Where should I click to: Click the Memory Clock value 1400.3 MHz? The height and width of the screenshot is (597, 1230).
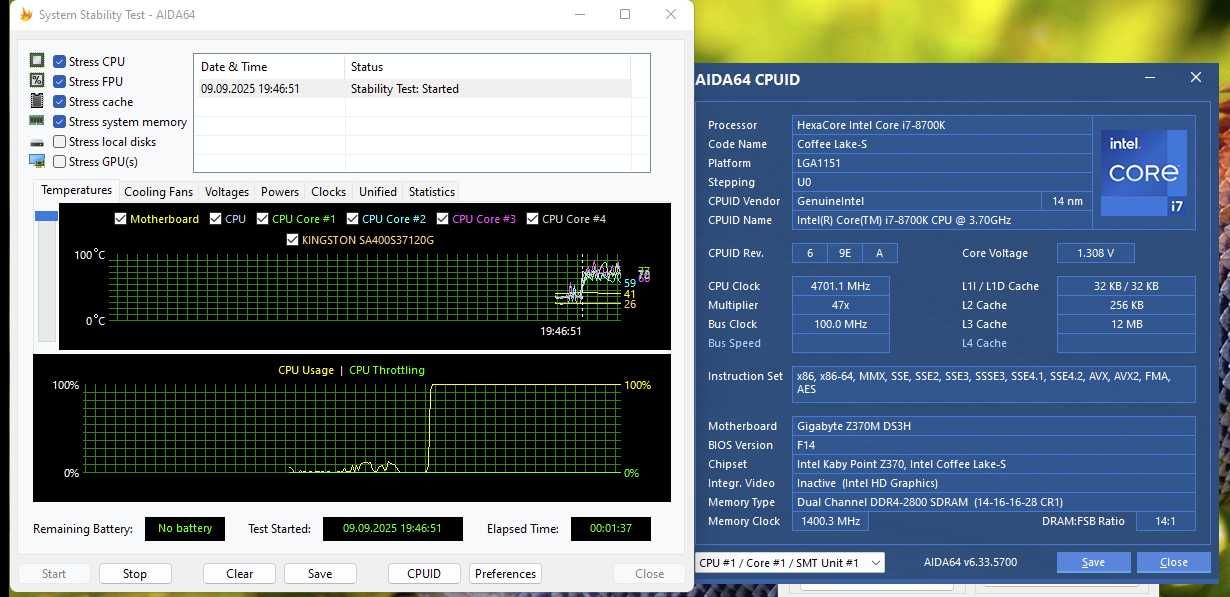830,521
